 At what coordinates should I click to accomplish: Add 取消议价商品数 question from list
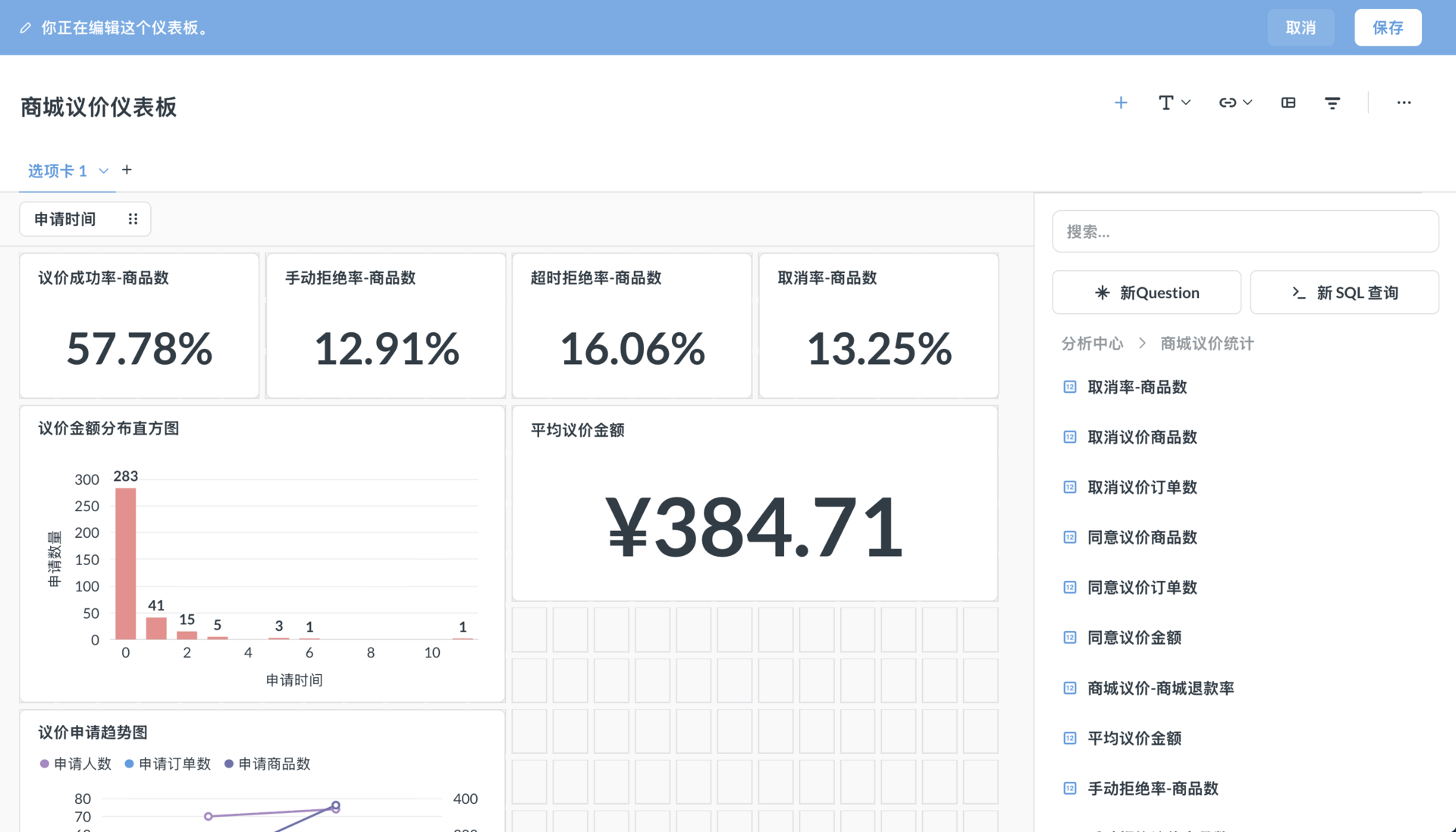click(1141, 437)
